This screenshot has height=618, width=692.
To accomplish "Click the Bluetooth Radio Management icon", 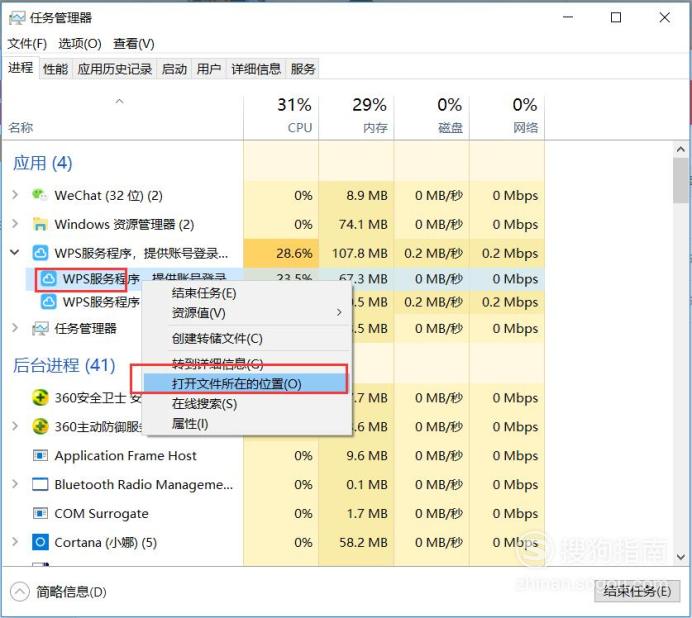I will [x=40, y=484].
